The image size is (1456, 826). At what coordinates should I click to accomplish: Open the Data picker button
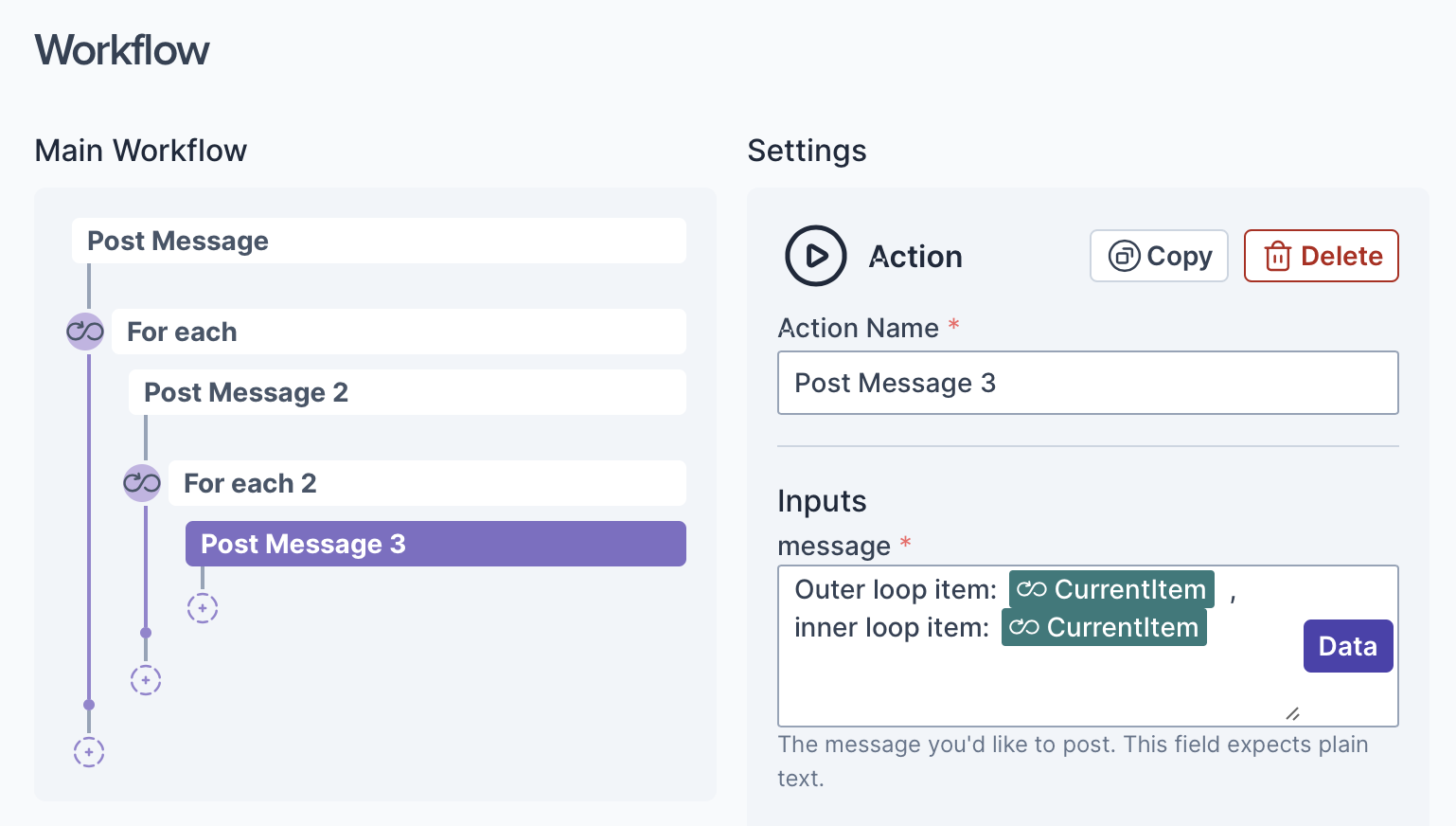(x=1347, y=646)
